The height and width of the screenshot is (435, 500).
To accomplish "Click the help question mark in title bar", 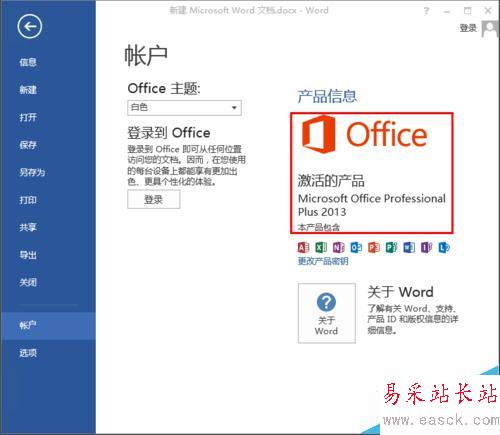I will click(426, 11).
